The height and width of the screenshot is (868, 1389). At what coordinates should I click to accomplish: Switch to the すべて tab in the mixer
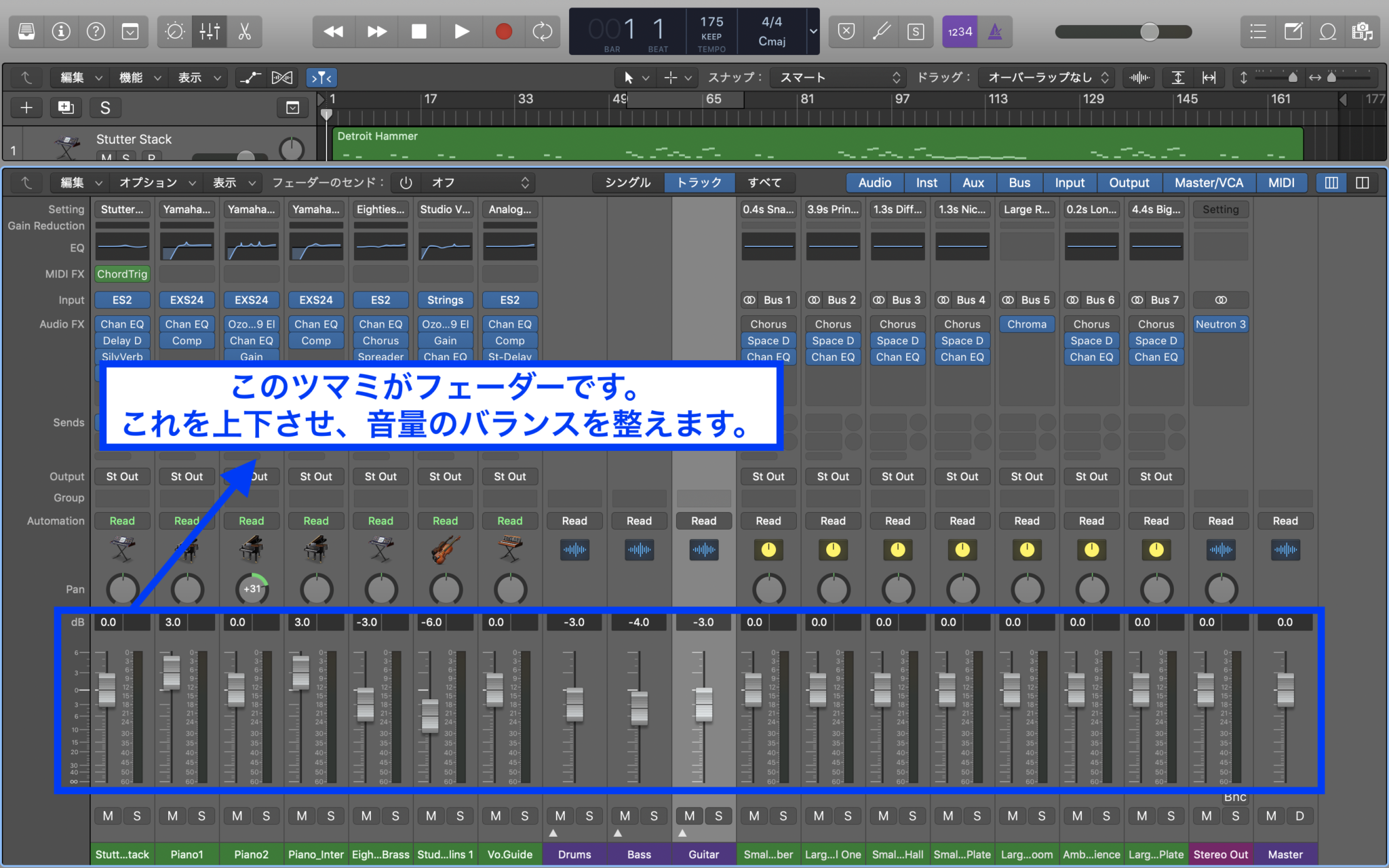(x=765, y=182)
